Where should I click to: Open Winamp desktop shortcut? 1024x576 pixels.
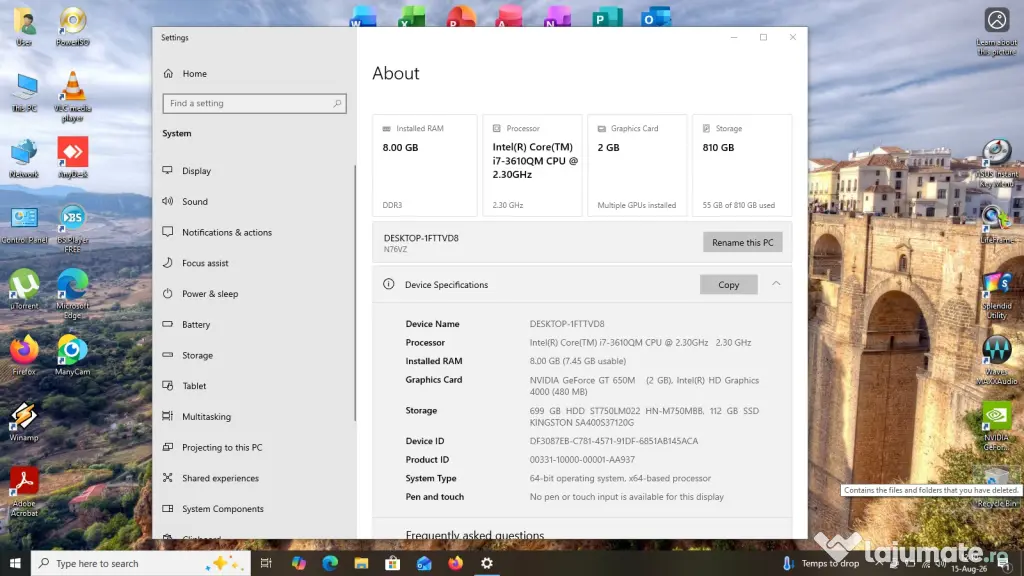click(24, 422)
